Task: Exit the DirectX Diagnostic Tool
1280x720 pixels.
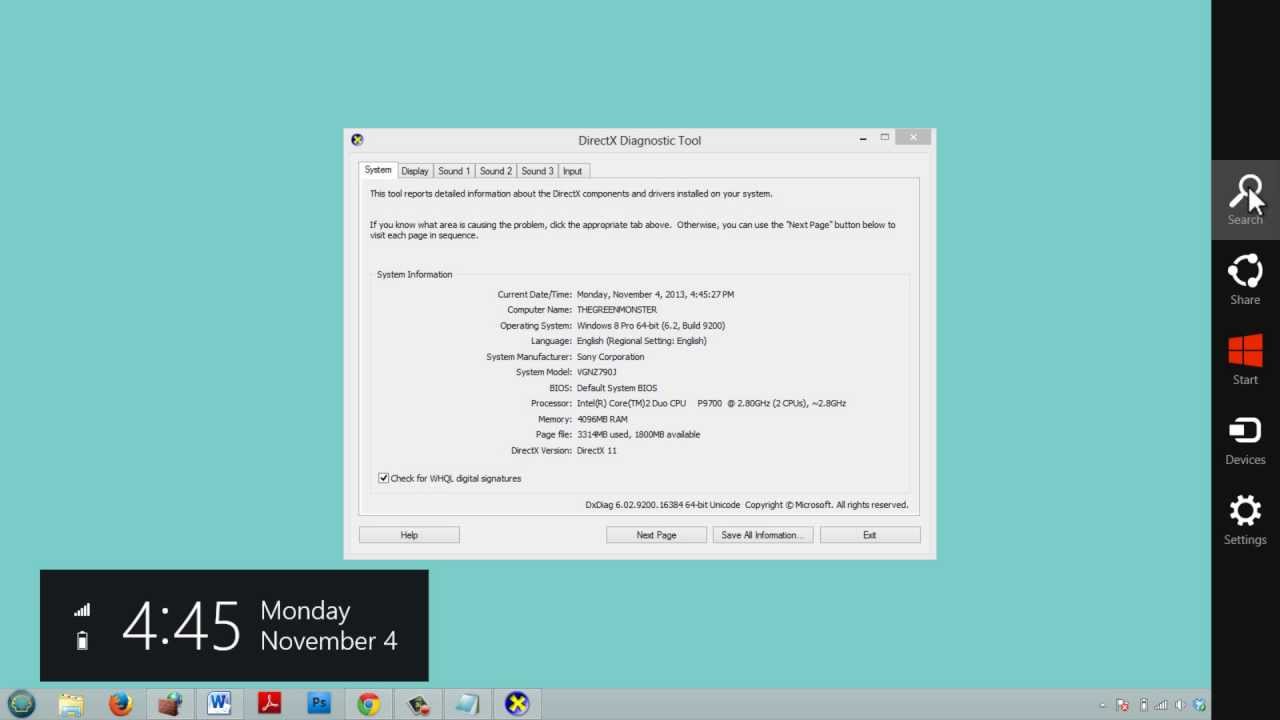Action: tap(870, 535)
